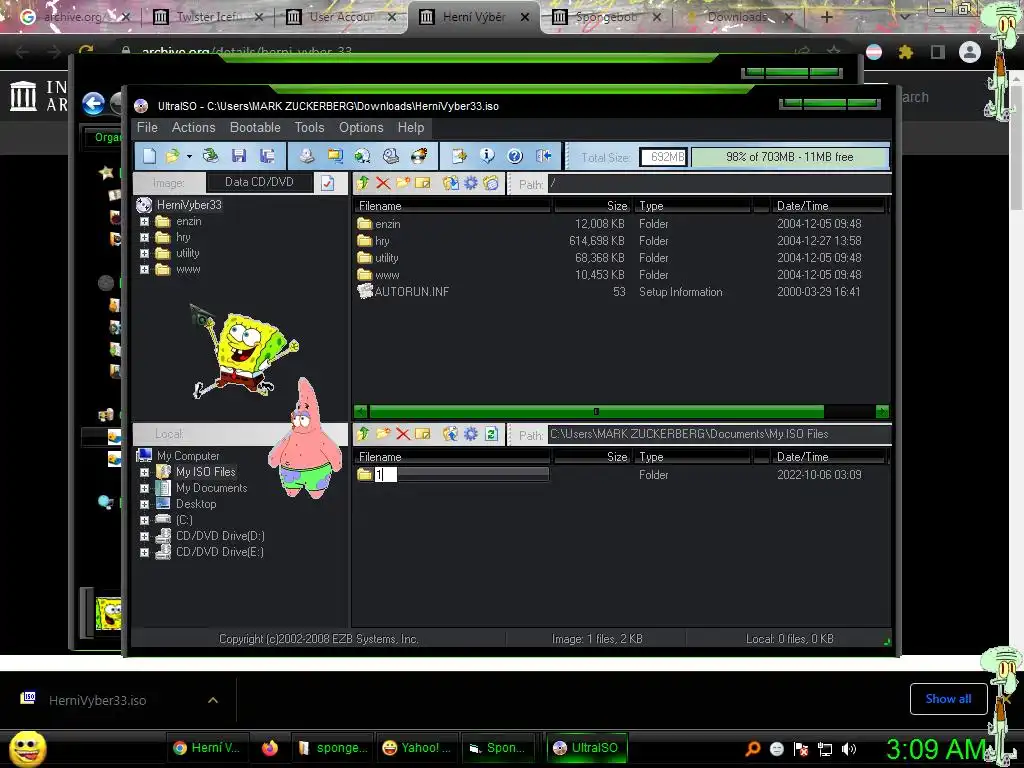Expand the Desktop node in local tree
The width and height of the screenshot is (1024, 768).
[144, 504]
